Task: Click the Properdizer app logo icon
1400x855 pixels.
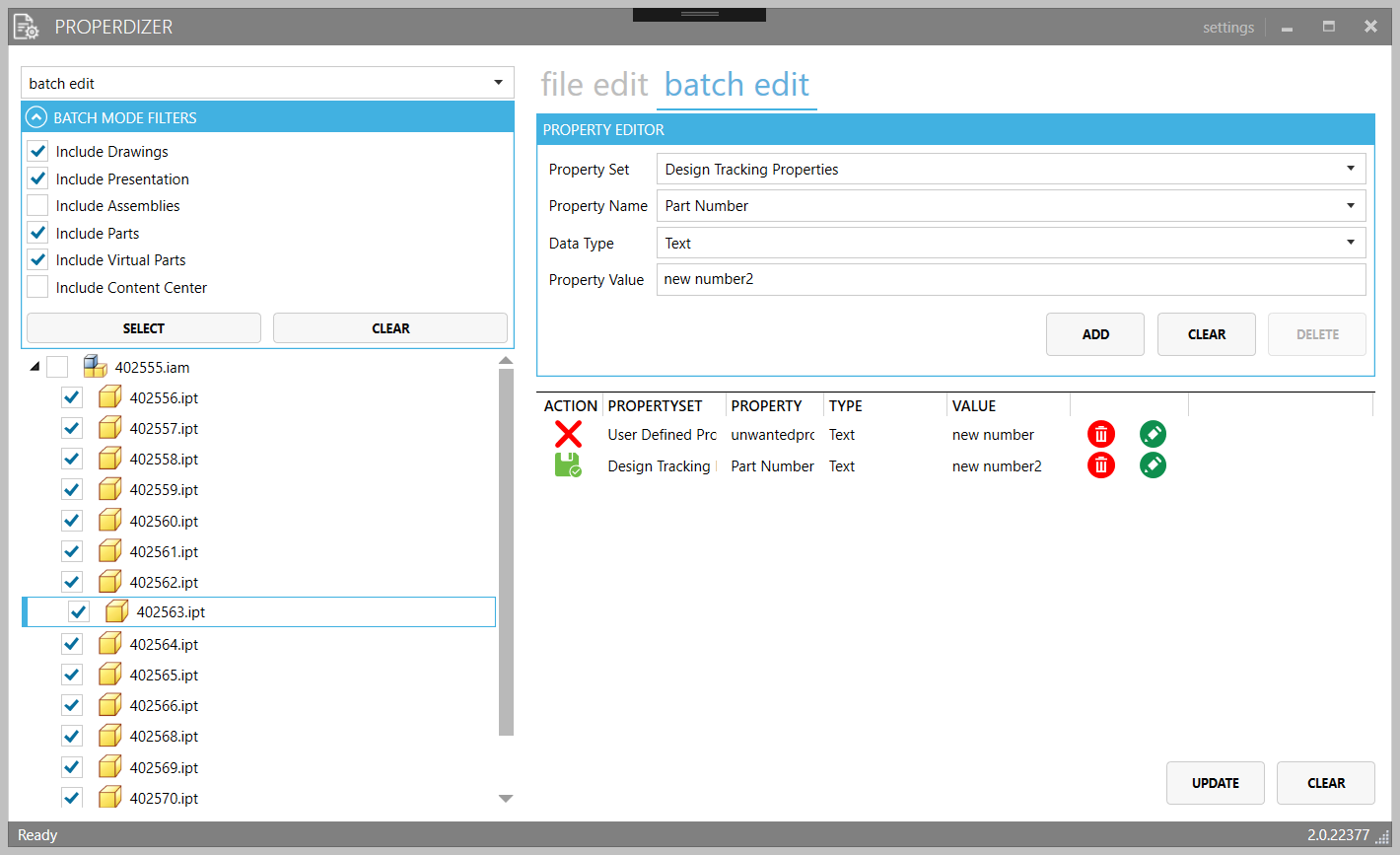Action: [27, 27]
